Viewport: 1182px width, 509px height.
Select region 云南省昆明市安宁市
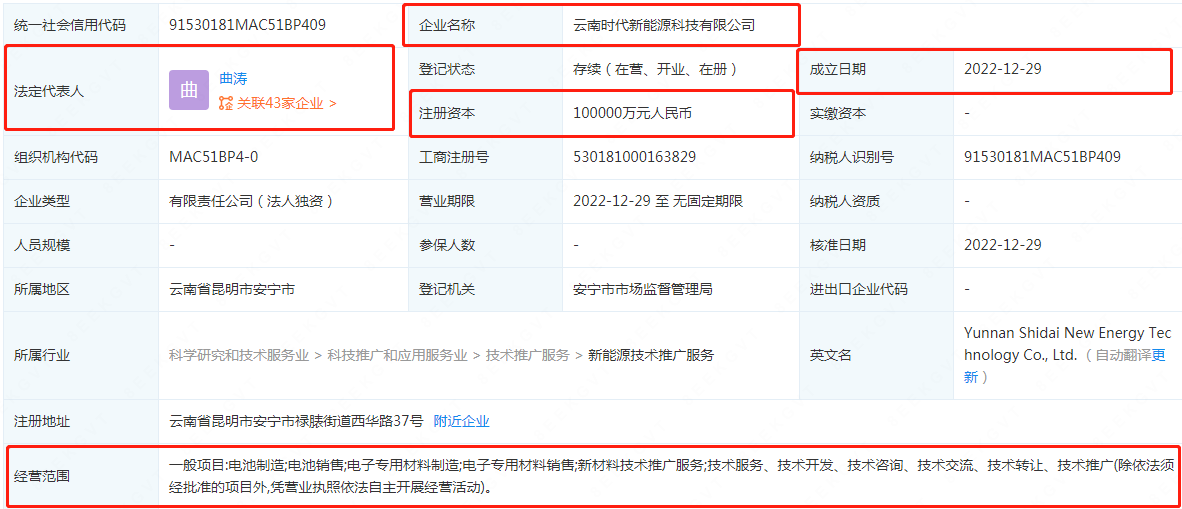coord(232,289)
